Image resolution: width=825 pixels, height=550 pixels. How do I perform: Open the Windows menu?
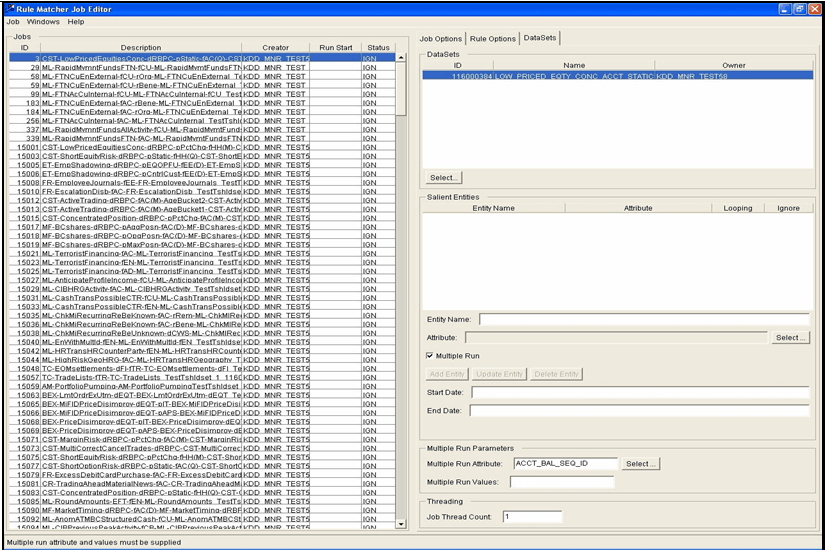pos(43,22)
